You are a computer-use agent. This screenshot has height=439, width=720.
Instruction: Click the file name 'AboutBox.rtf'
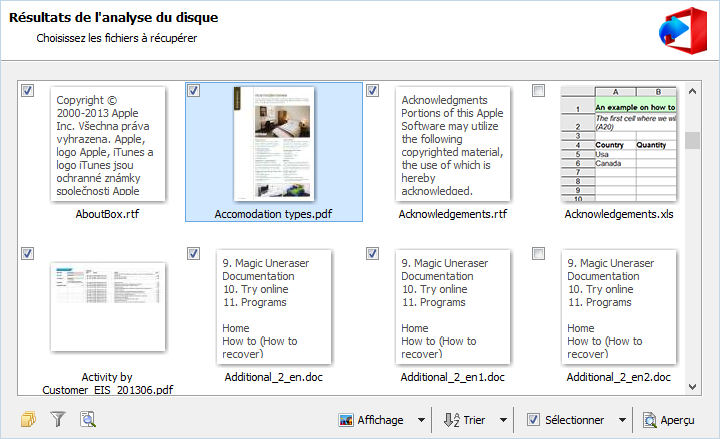[107, 214]
